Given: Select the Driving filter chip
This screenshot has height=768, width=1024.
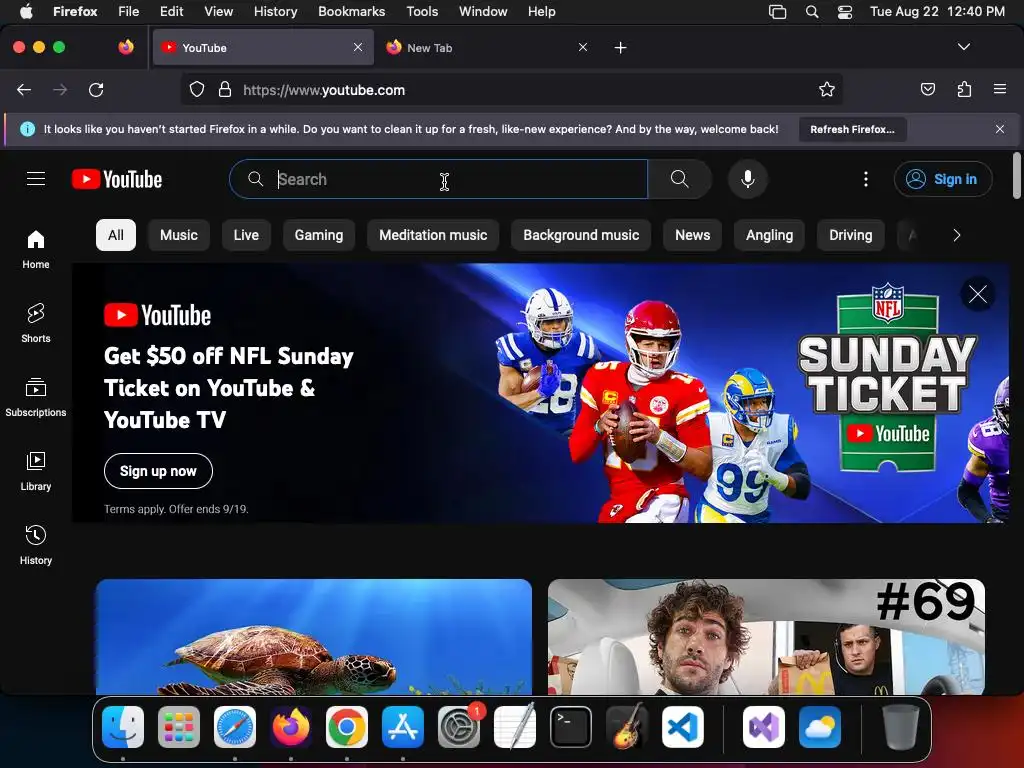Looking at the screenshot, I should [850, 235].
